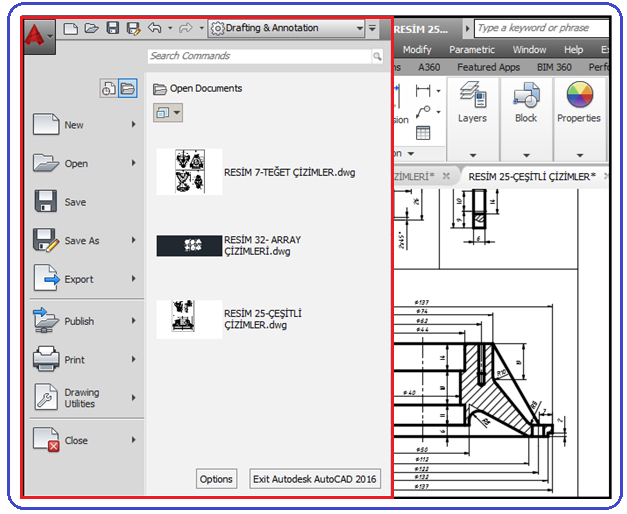627x514 pixels.
Task: Switch to RESİM 25-ÇEŞİTLİ ÇİZİMLER drawing tab
Action: click(x=532, y=176)
